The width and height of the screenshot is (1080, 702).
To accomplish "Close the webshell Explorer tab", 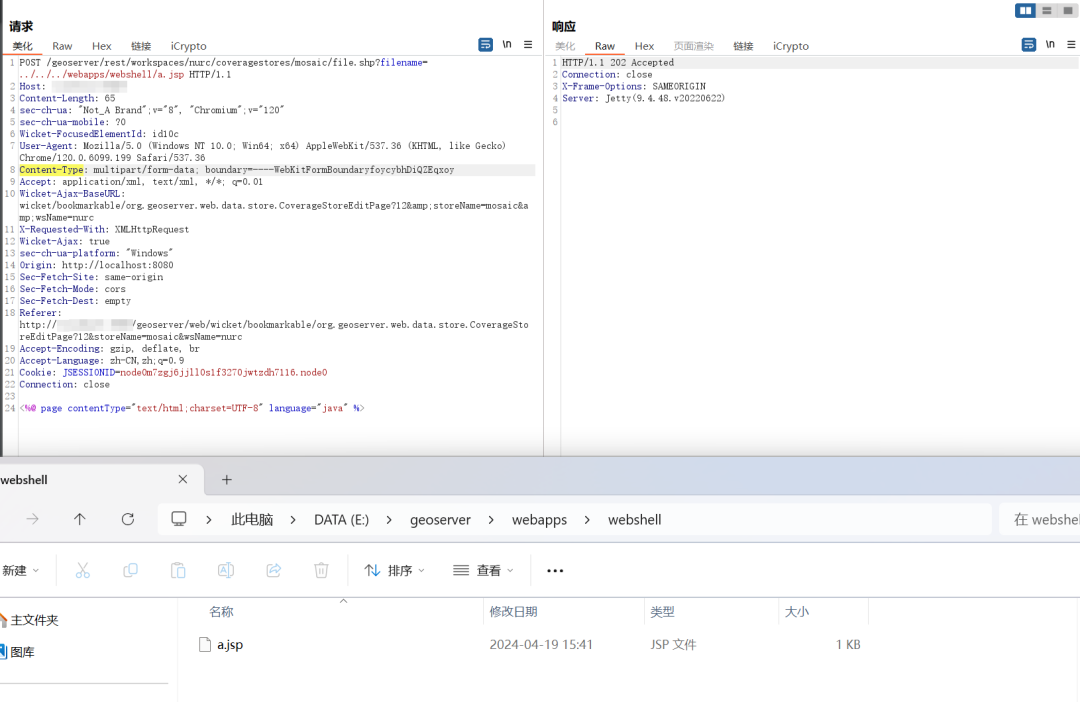I will click(x=183, y=479).
